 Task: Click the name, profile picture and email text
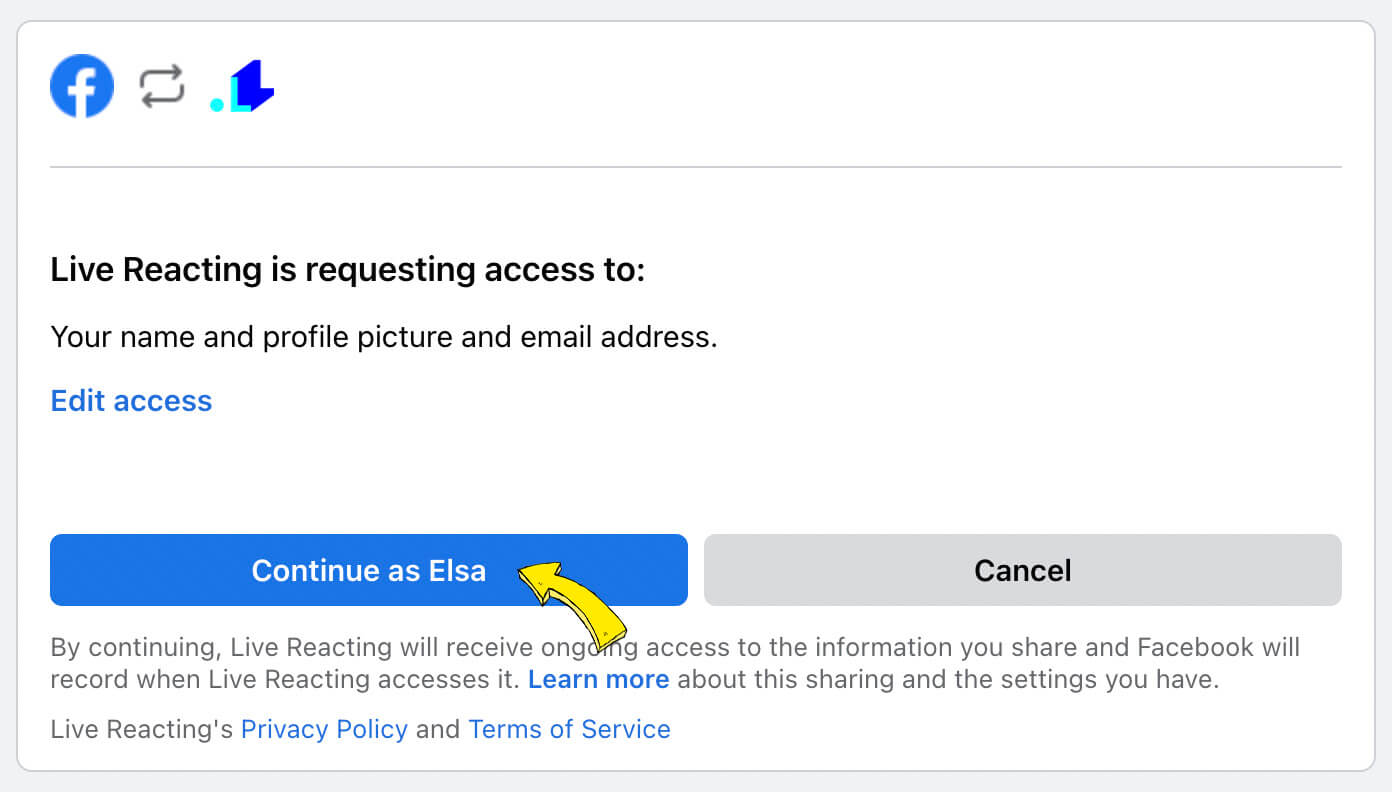pos(384,338)
